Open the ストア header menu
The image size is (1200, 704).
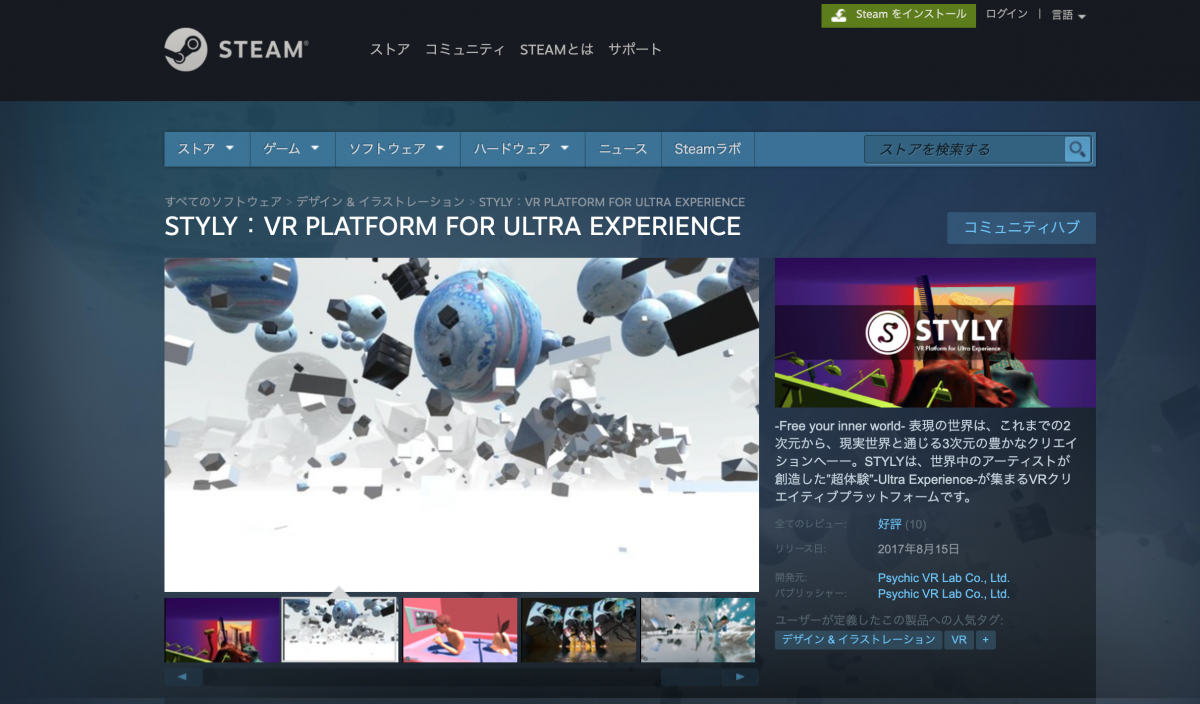click(390, 49)
